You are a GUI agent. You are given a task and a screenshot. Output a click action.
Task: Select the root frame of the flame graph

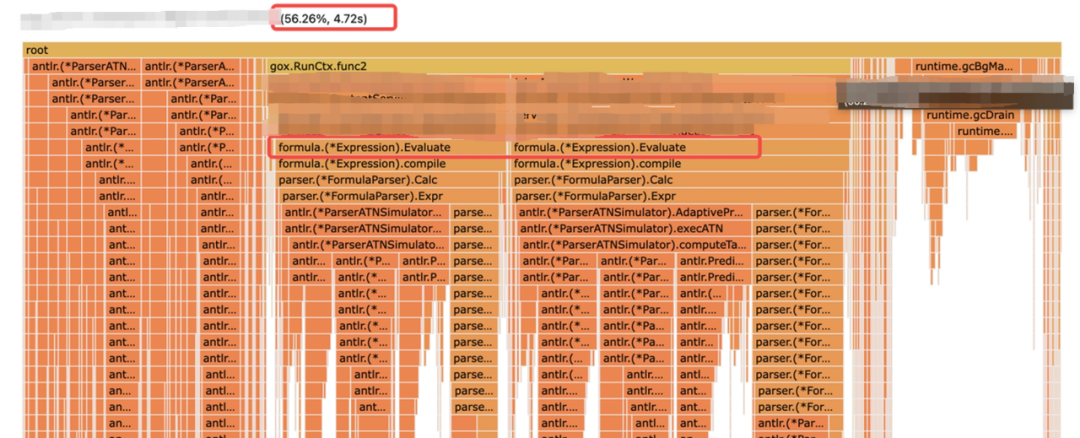541,51
